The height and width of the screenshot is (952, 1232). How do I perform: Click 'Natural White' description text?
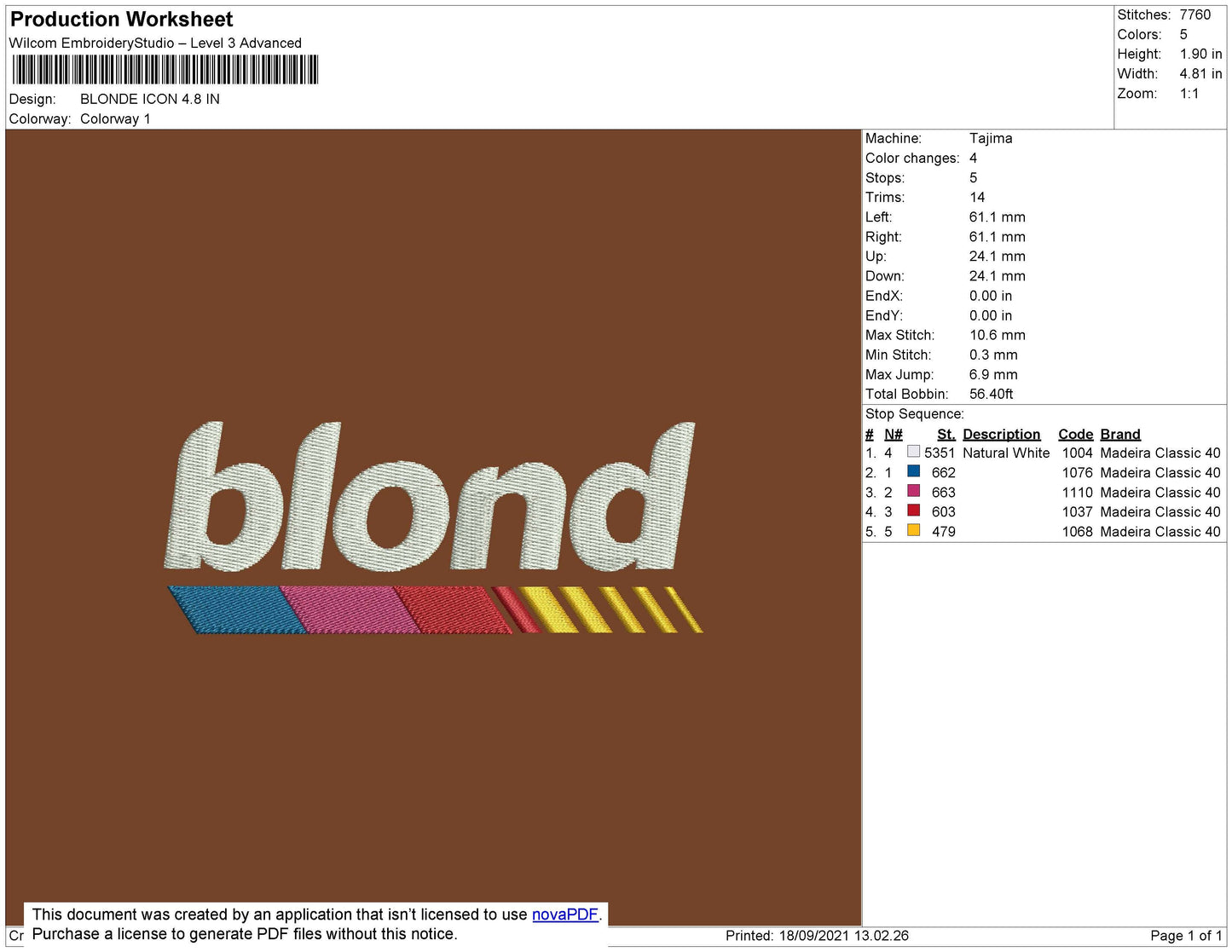(1006, 453)
